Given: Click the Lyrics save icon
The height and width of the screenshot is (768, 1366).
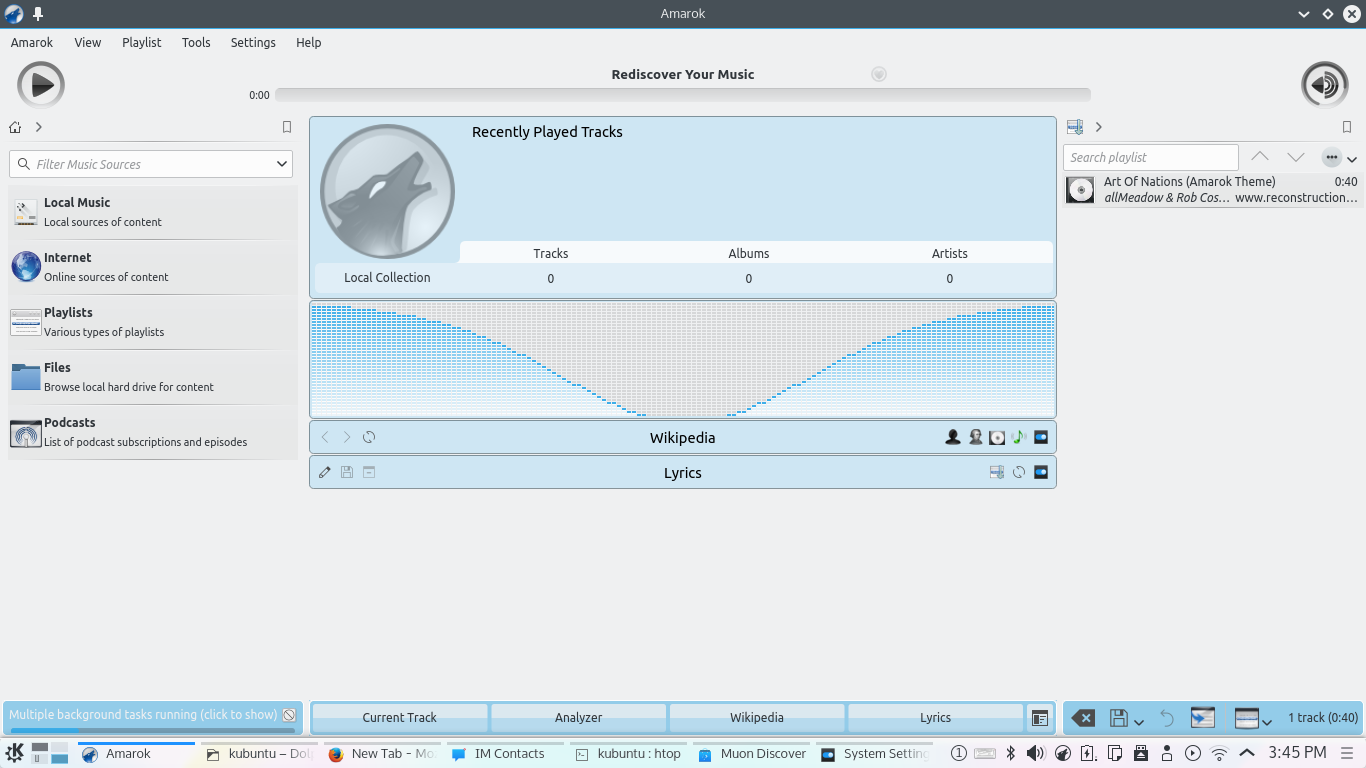Looking at the screenshot, I should pos(347,472).
